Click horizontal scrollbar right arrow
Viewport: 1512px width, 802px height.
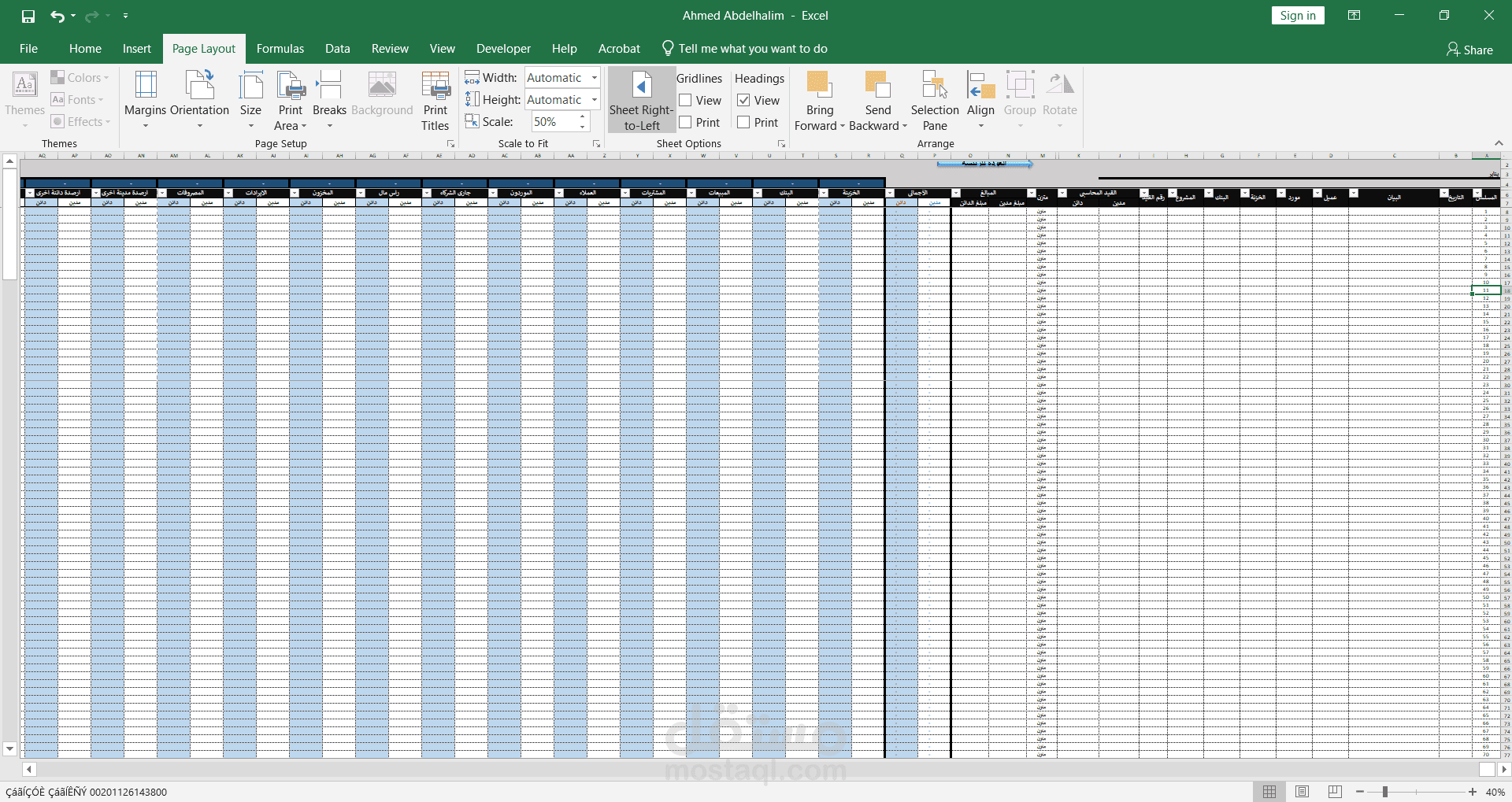coord(1503,769)
